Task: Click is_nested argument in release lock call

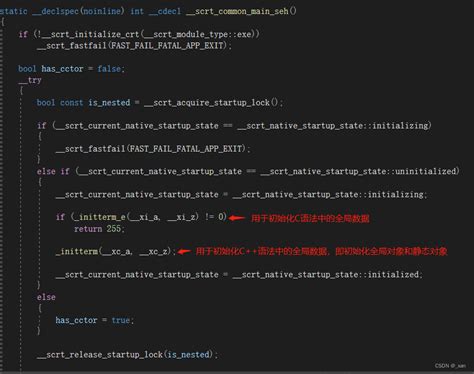Action: tap(188, 355)
